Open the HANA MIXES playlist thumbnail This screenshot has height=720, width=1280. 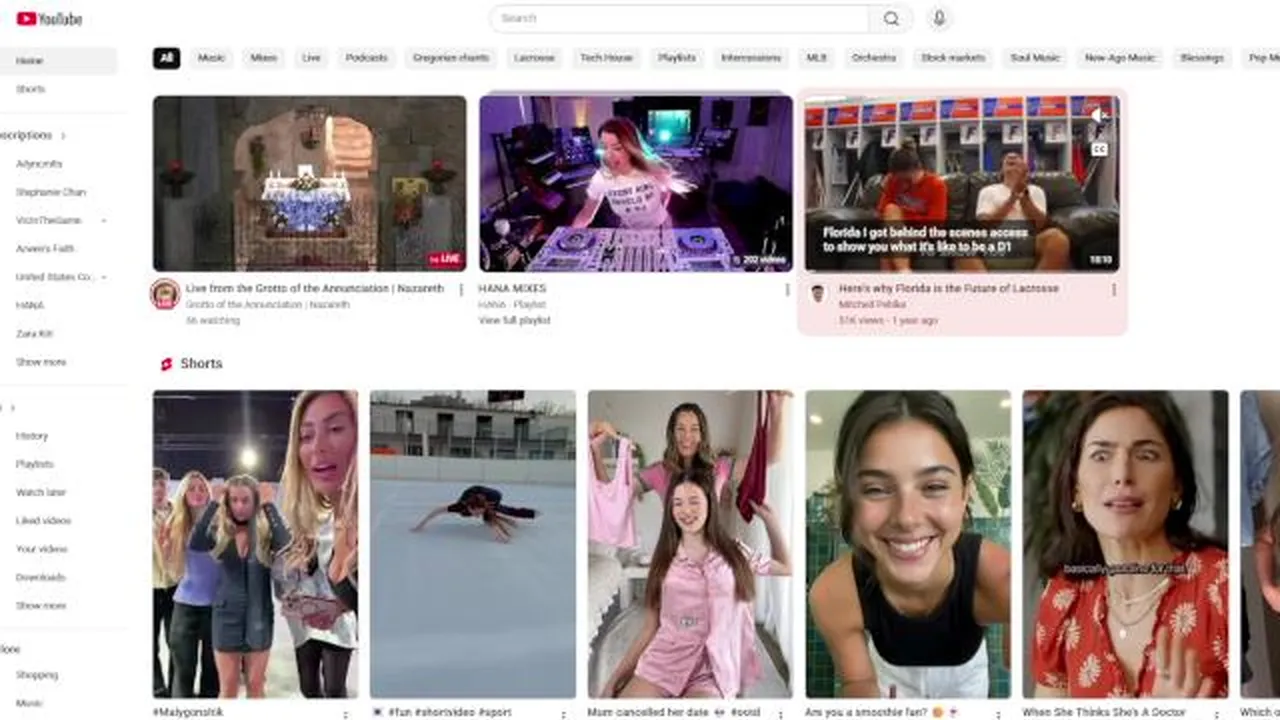(x=636, y=183)
